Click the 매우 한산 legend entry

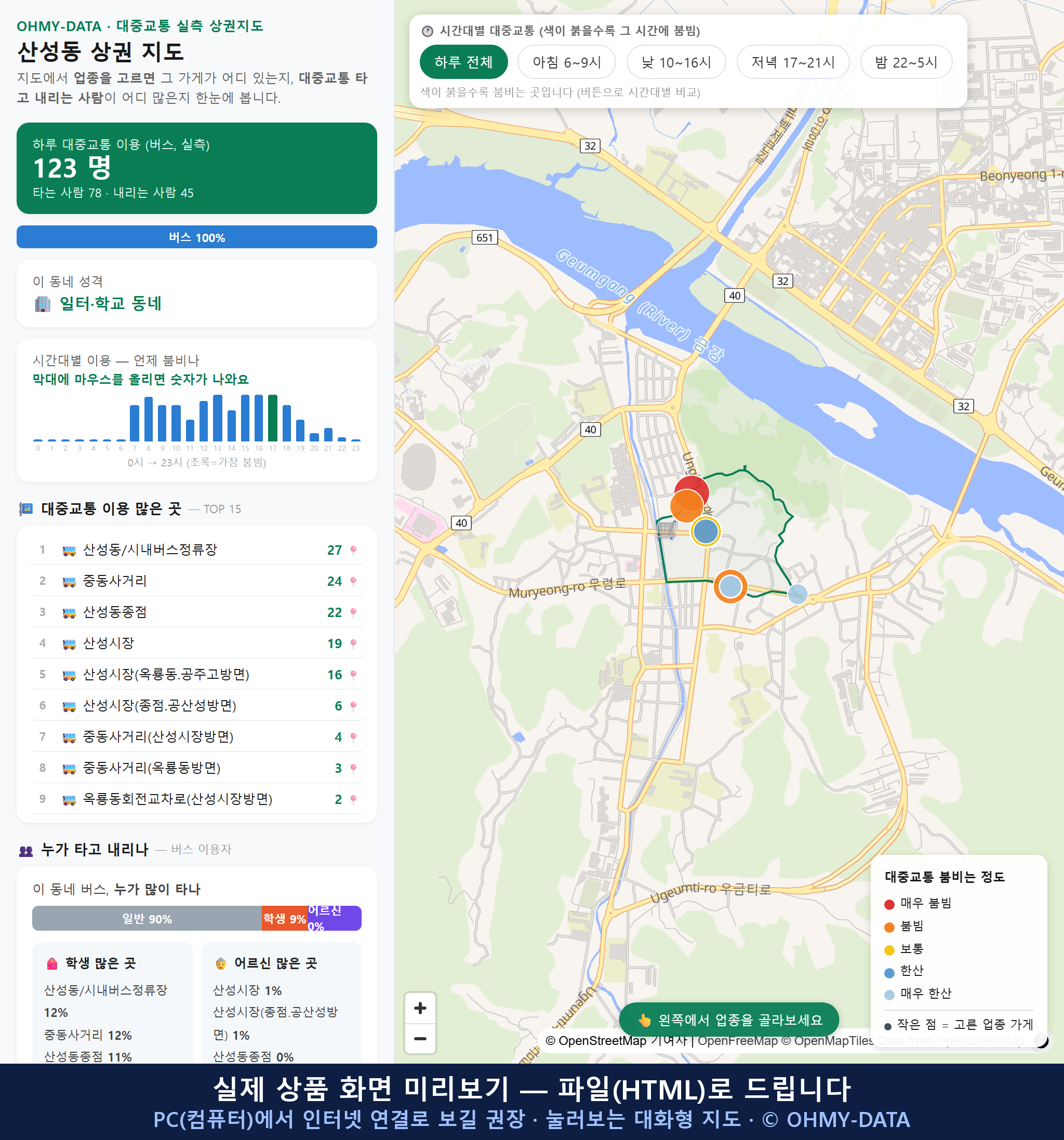(917, 993)
